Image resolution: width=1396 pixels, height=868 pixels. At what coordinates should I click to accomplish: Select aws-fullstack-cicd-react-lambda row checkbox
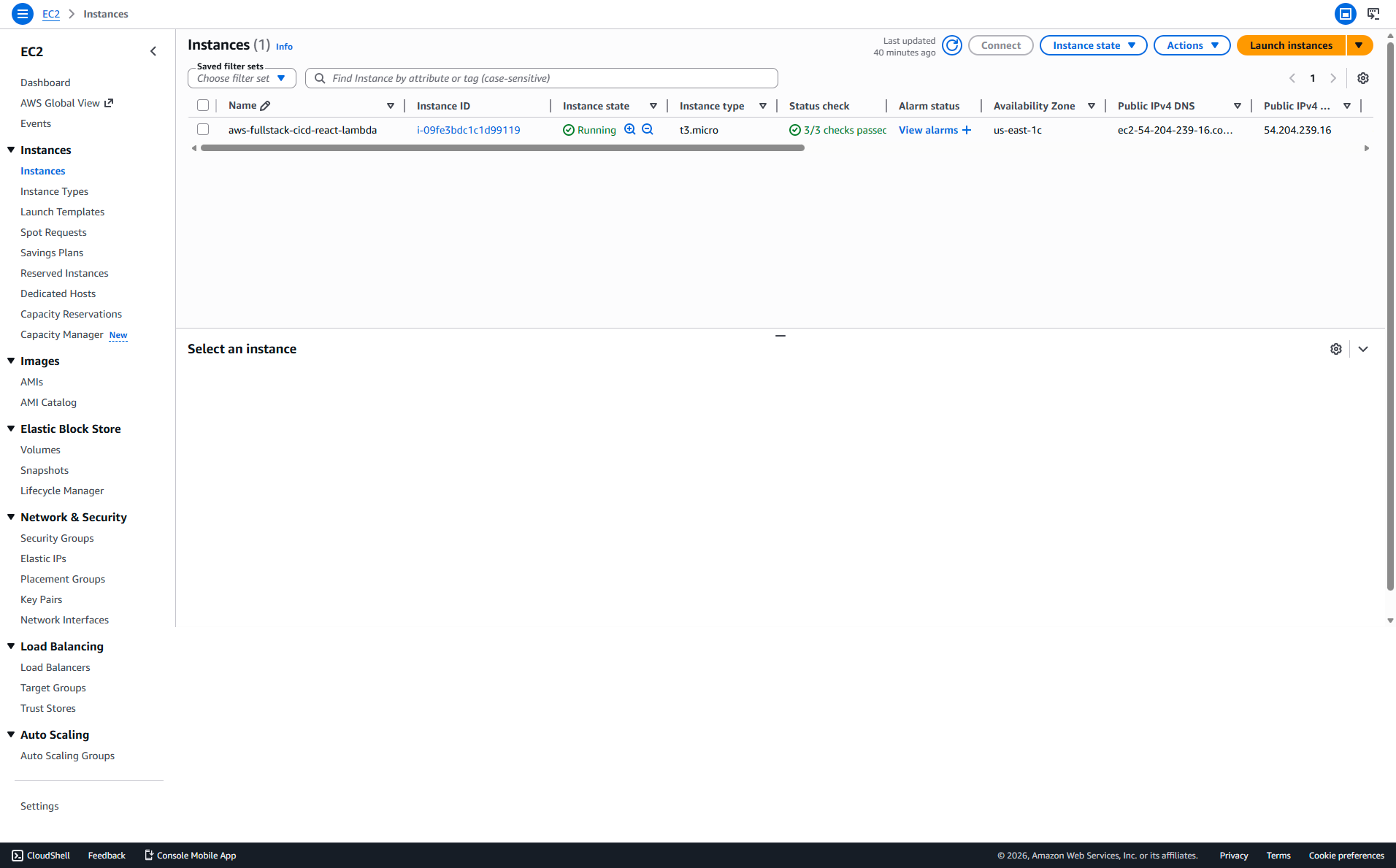coord(203,129)
